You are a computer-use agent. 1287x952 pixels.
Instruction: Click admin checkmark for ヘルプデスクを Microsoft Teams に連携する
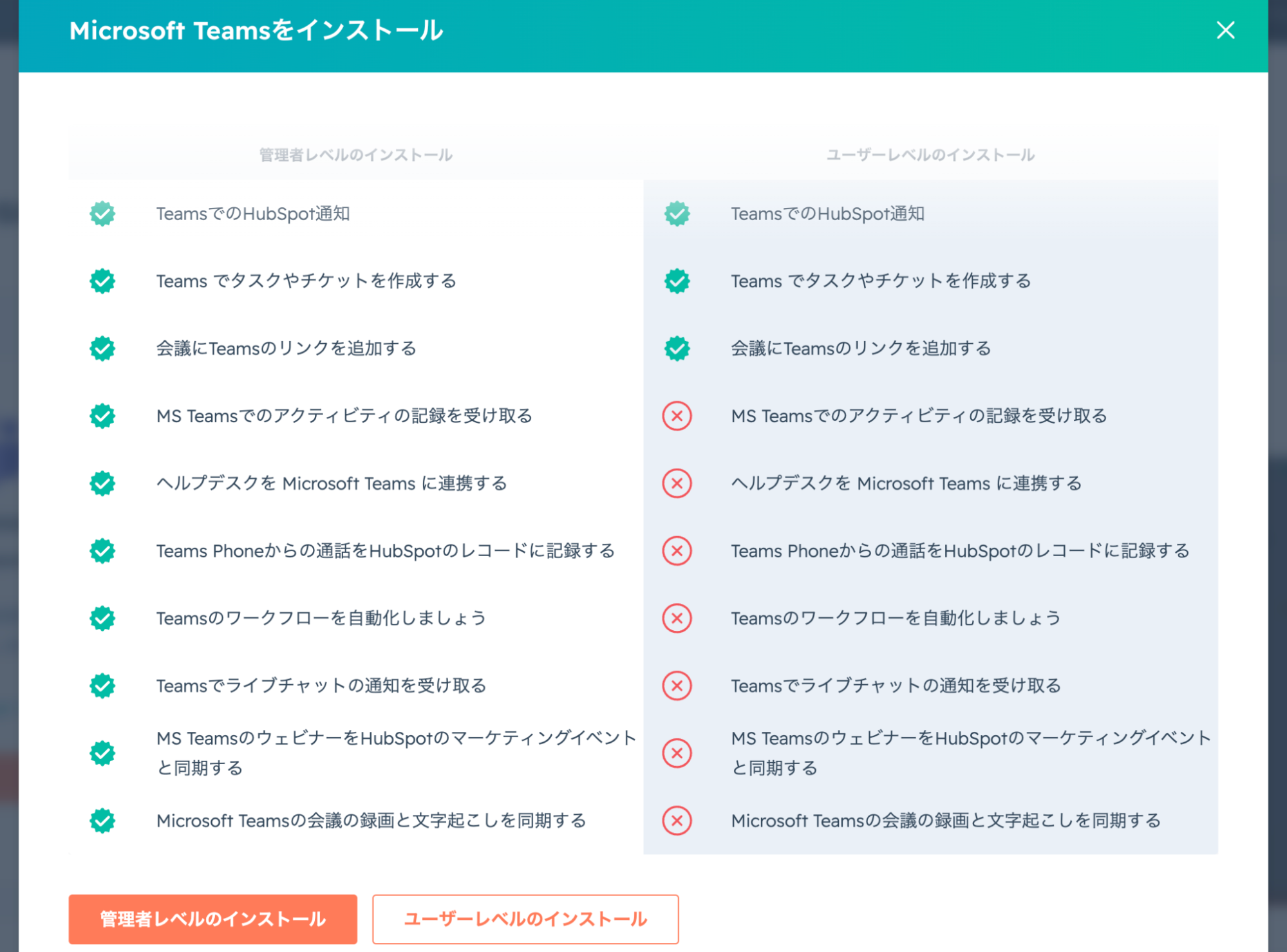pos(102,483)
